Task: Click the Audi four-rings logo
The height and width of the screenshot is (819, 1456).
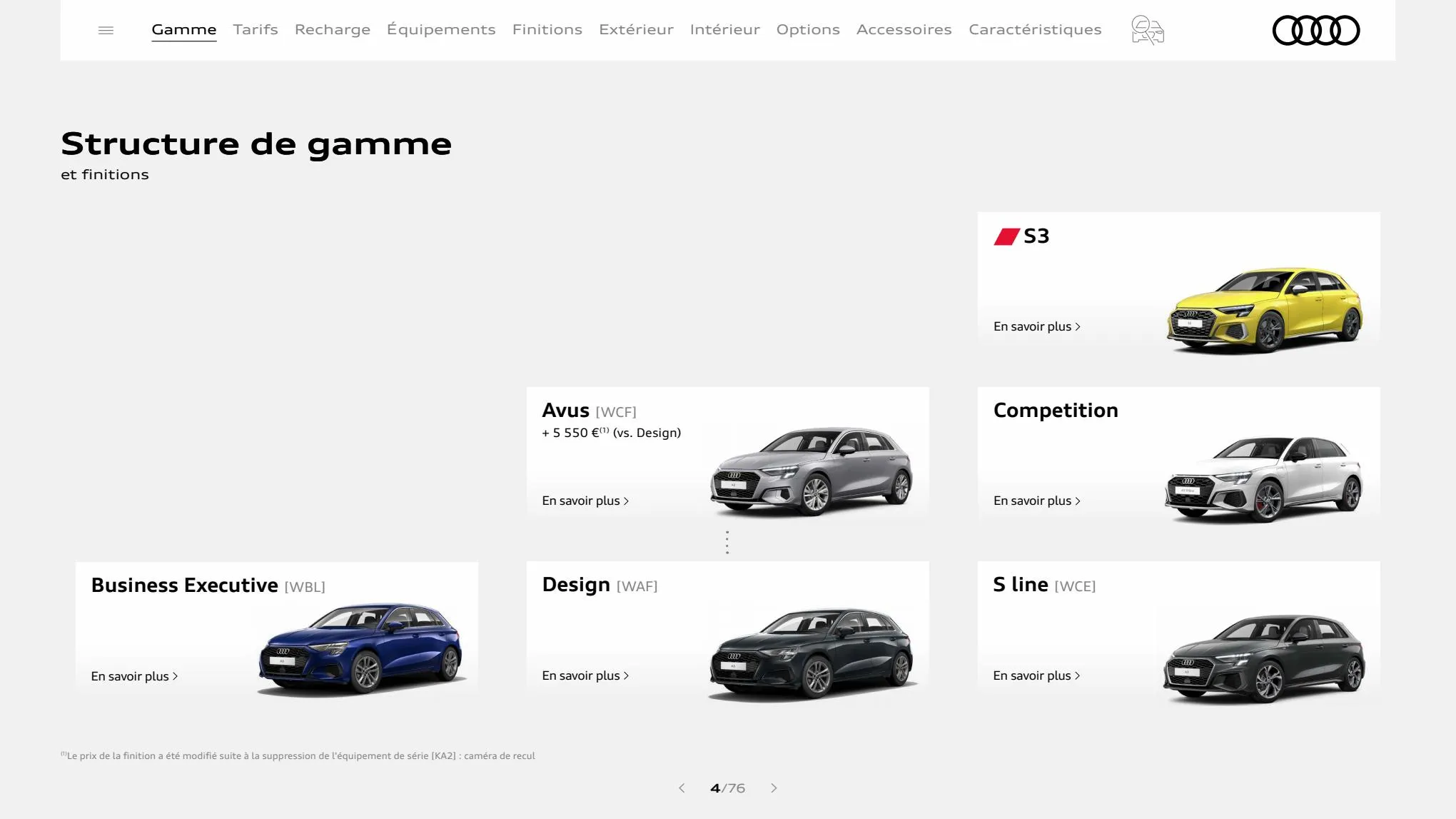Action: pos(1316,30)
